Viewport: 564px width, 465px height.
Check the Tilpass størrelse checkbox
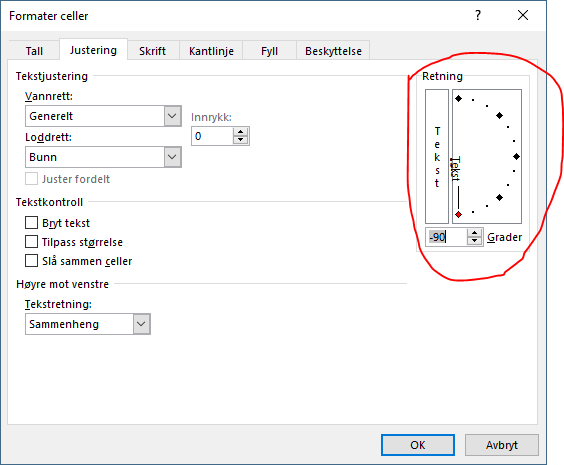pos(31,242)
